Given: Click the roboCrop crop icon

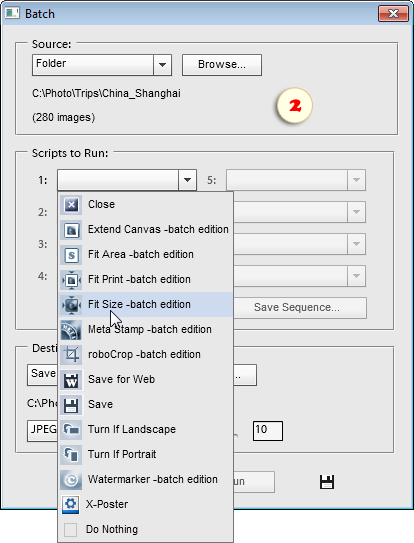Looking at the screenshot, I should click(71, 355).
